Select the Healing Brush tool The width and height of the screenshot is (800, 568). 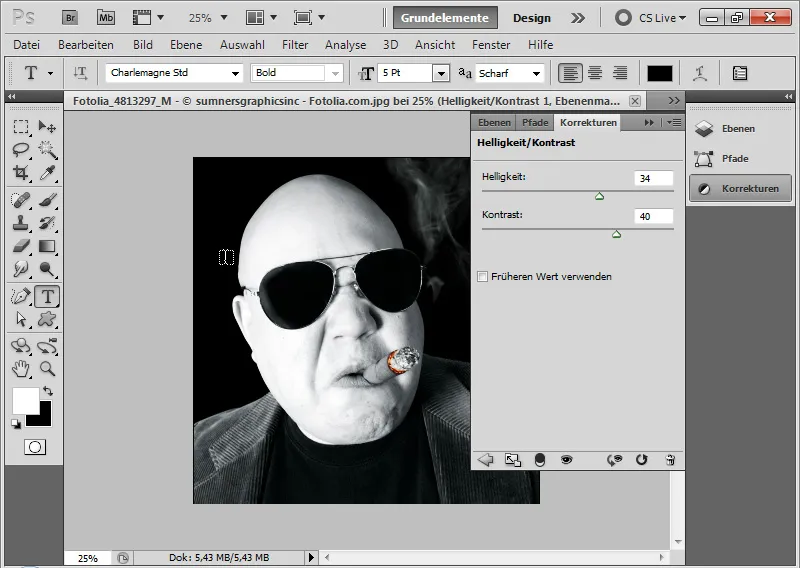pyautogui.click(x=21, y=200)
